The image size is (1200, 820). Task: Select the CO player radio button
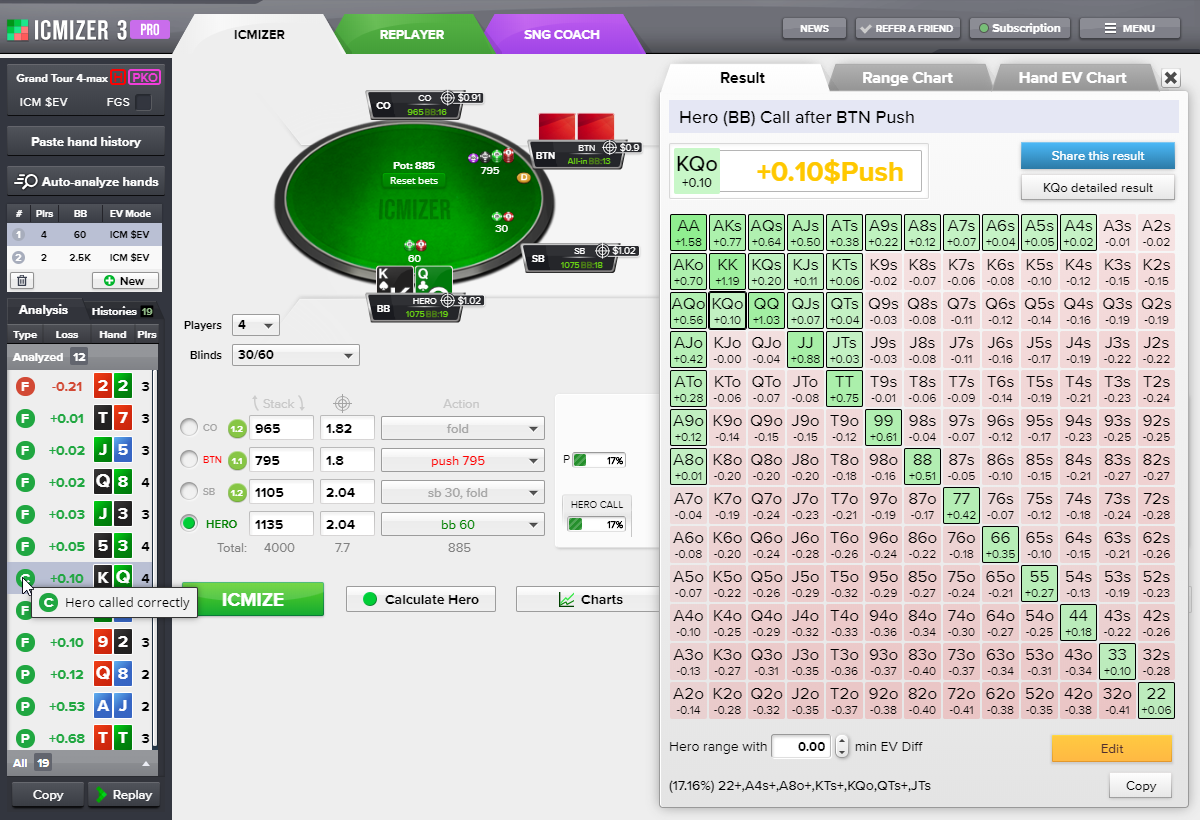coord(188,428)
